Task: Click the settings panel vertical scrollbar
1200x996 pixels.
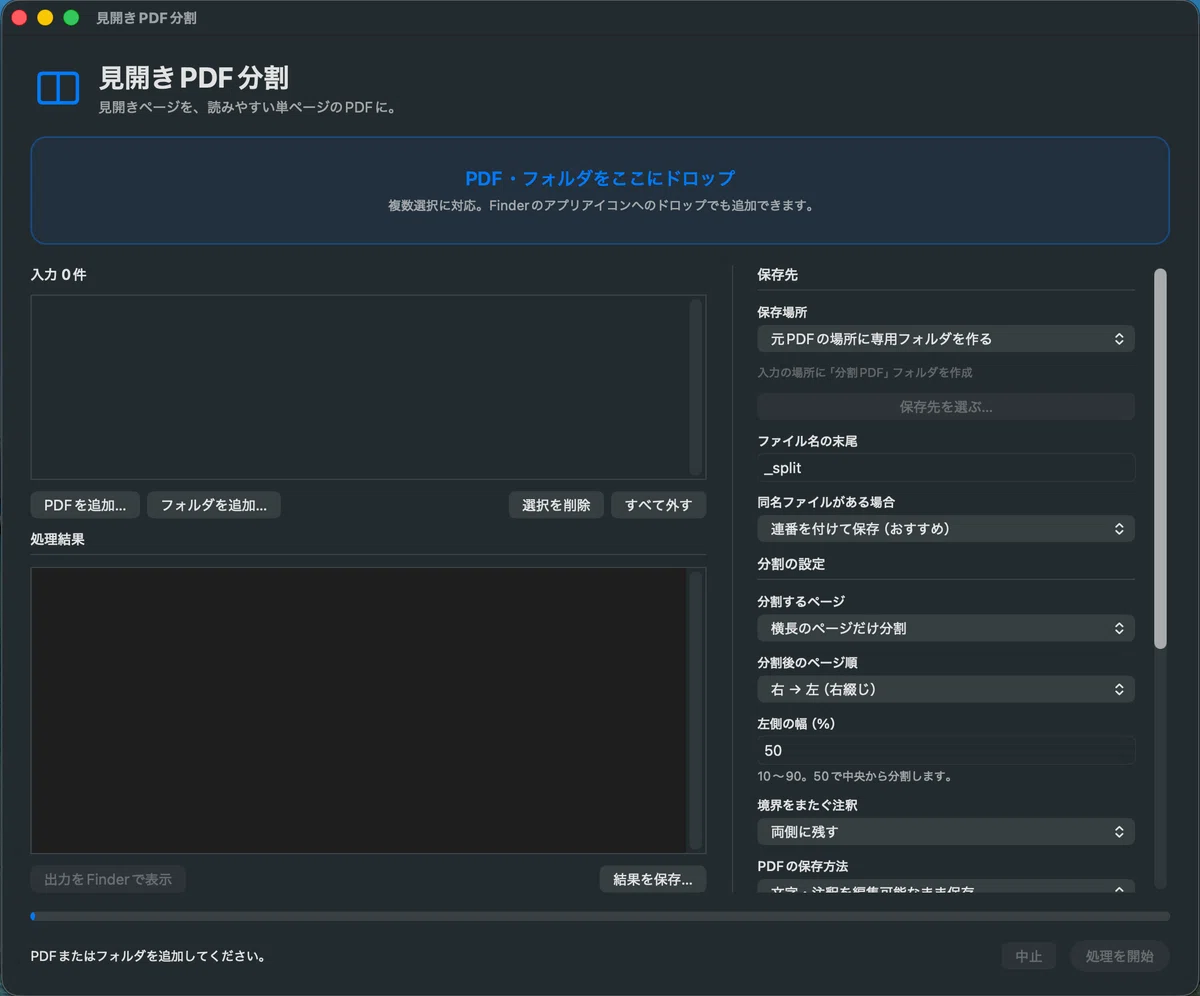Action: pos(1160,458)
